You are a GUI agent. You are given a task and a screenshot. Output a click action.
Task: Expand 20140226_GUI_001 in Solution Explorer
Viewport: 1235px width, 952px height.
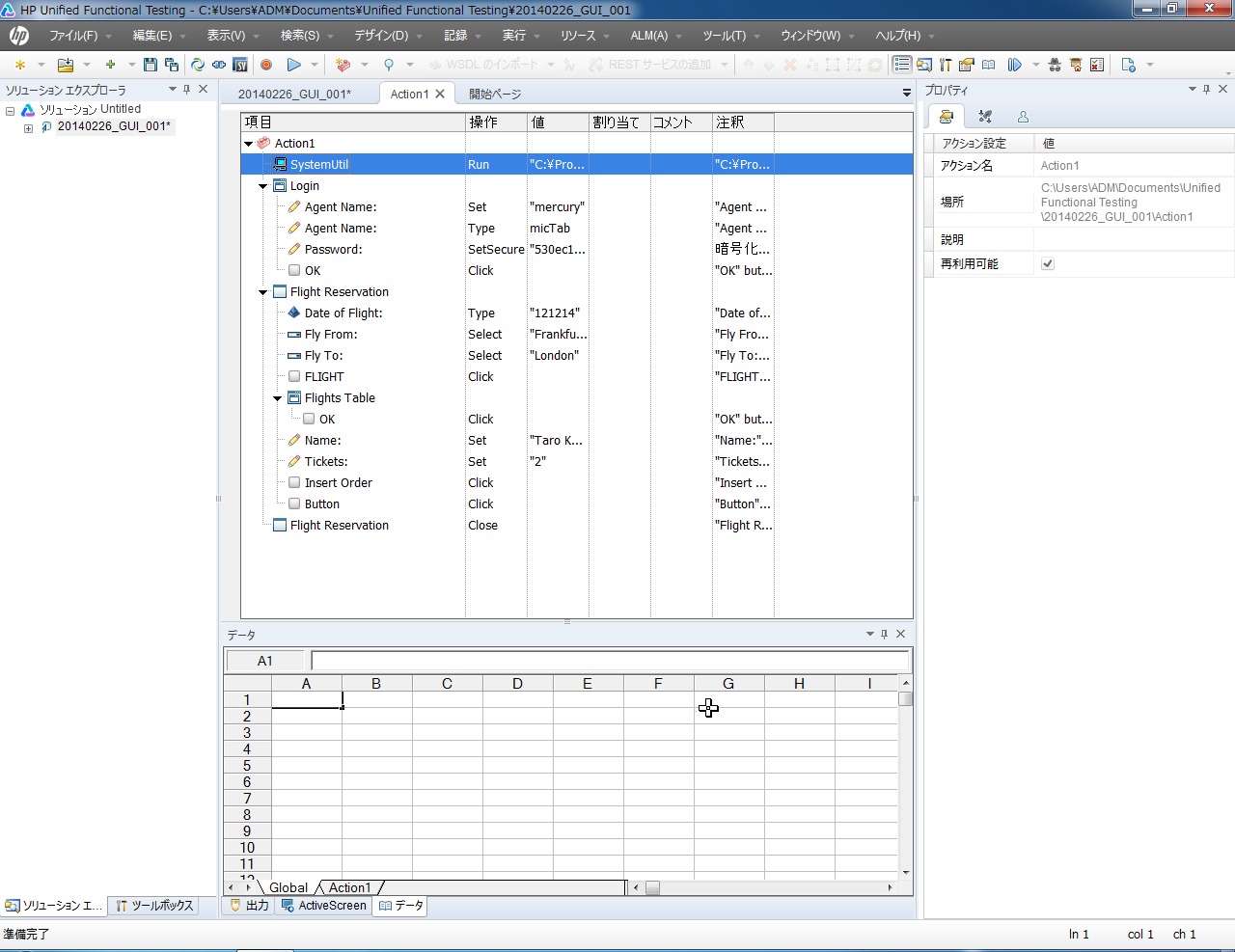28,127
